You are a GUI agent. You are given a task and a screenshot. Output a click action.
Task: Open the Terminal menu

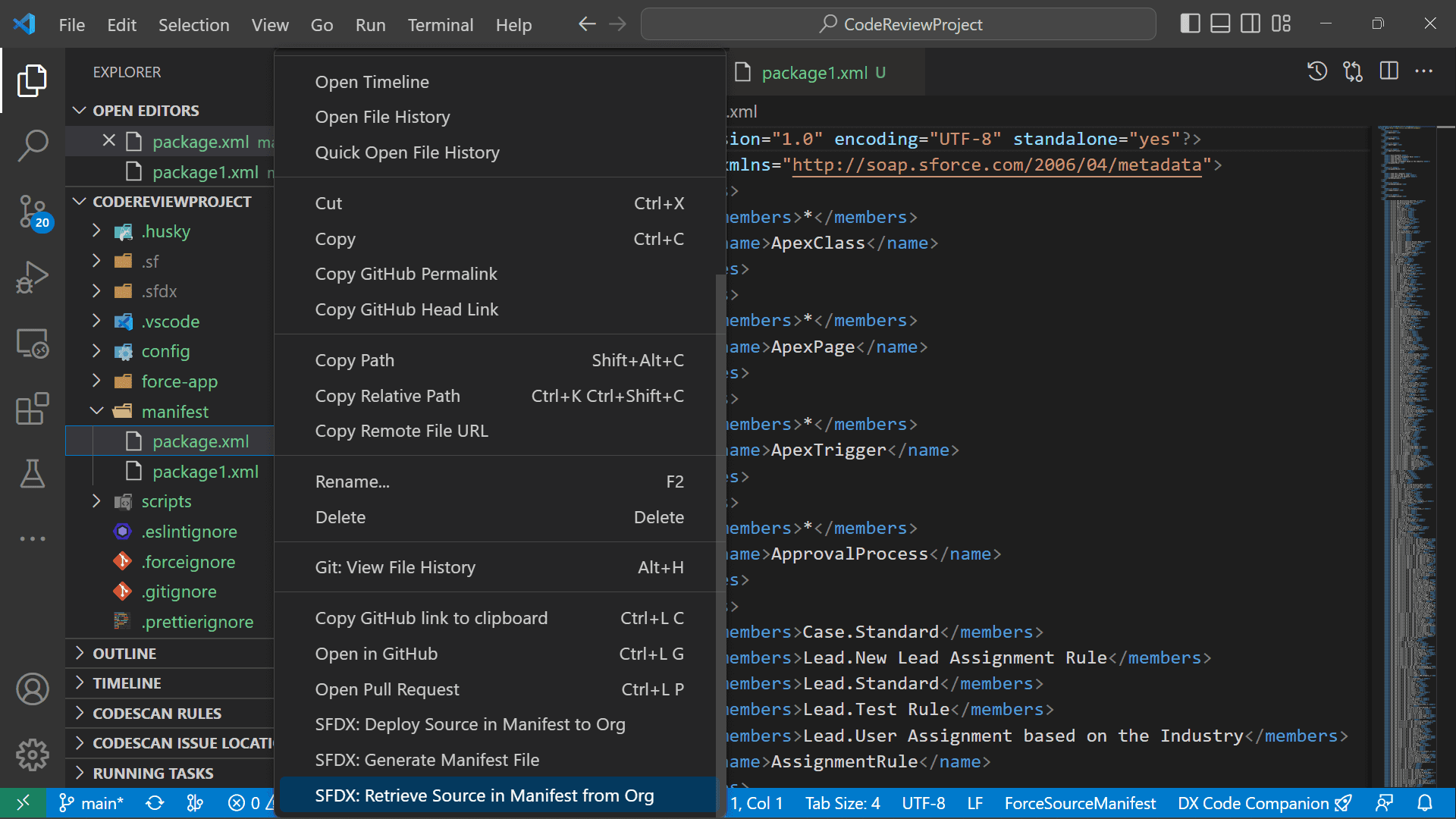tap(441, 25)
